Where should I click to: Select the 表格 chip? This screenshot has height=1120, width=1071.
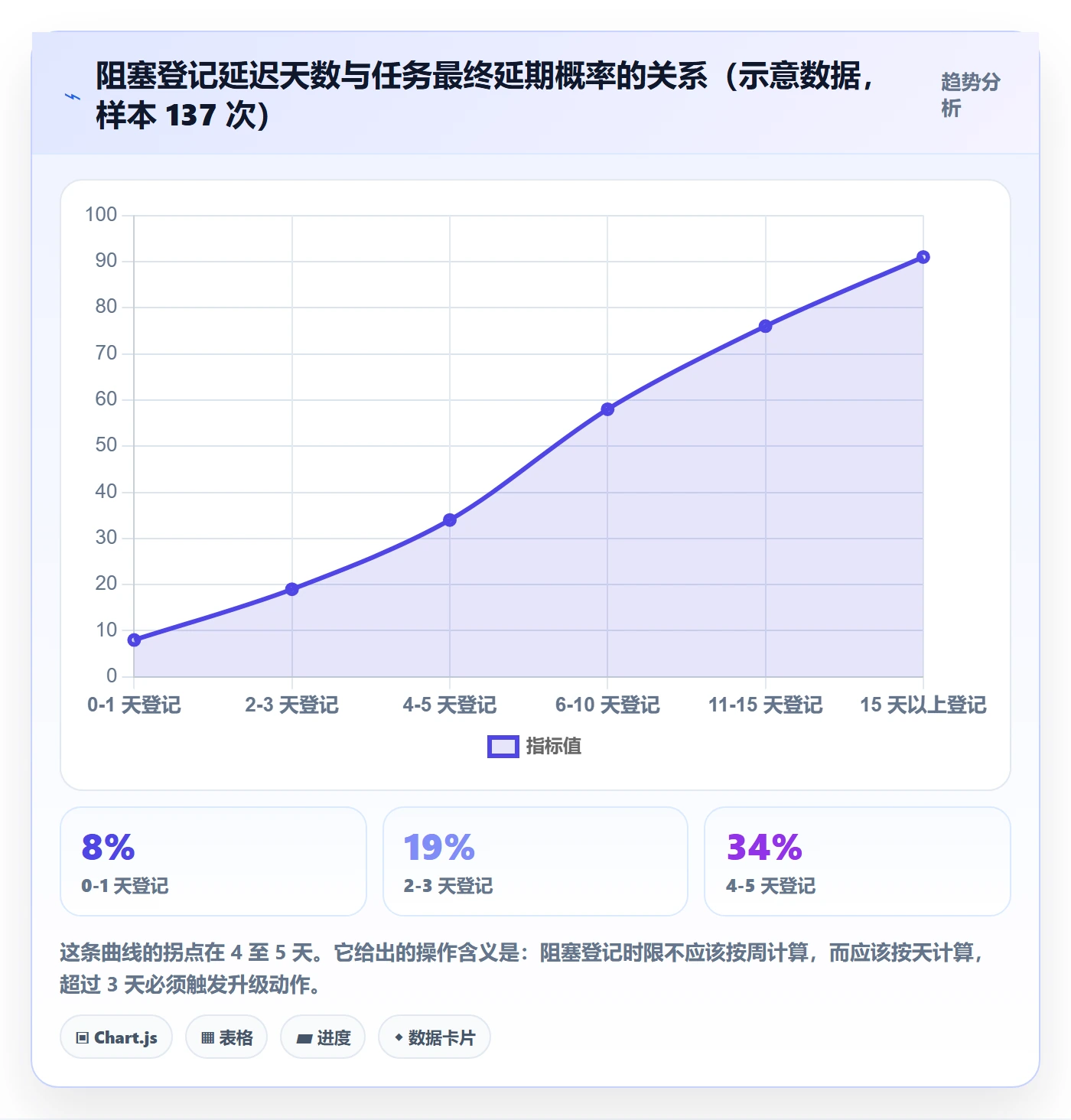pyautogui.click(x=226, y=1037)
